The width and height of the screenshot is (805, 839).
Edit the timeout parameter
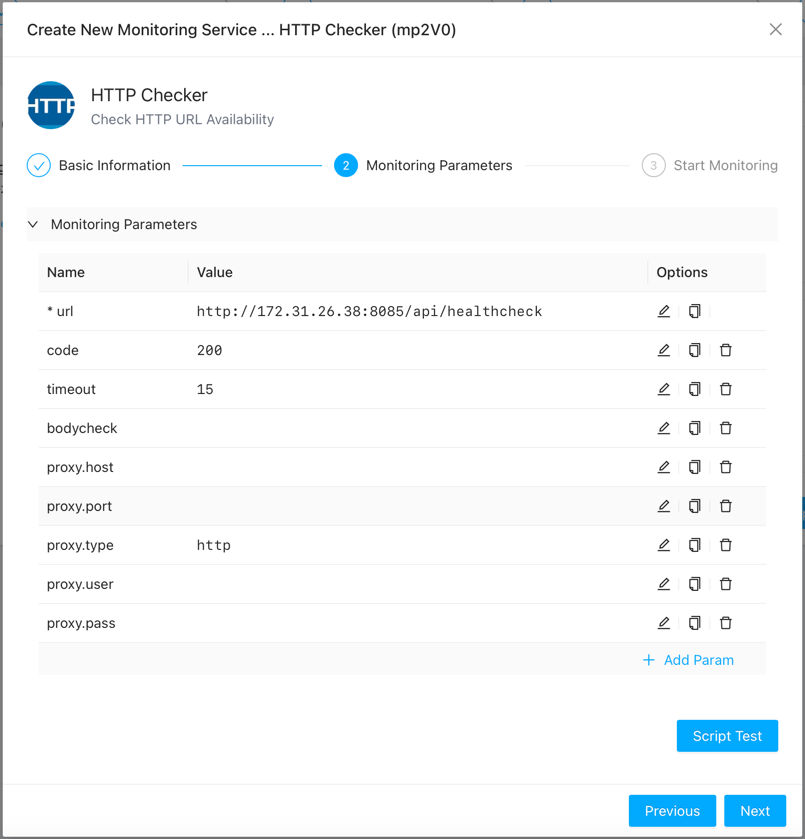pyautogui.click(x=663, y=389)
